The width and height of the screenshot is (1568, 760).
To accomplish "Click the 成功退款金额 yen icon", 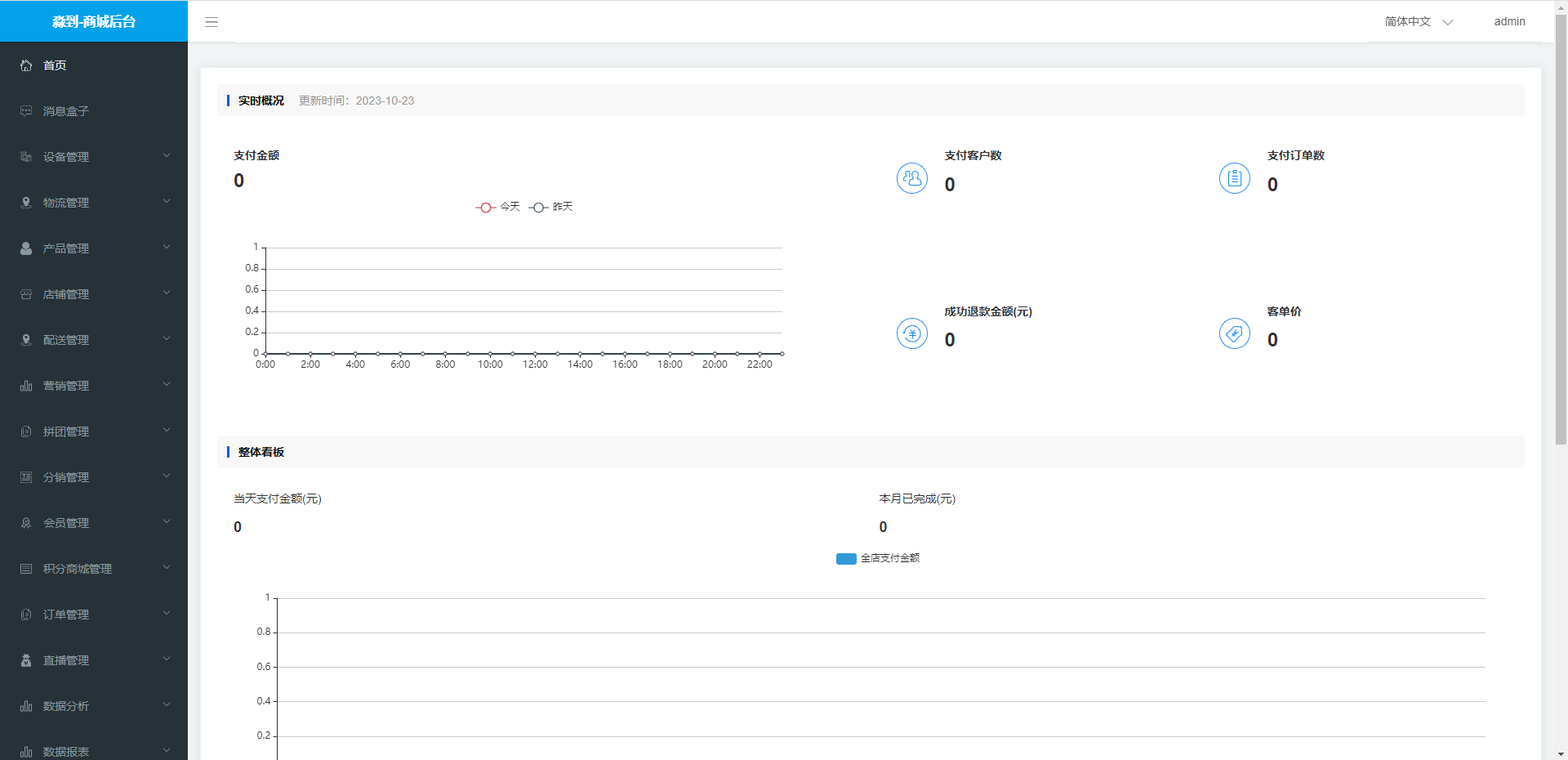I will pyautogui.click(x=912, y=333).
